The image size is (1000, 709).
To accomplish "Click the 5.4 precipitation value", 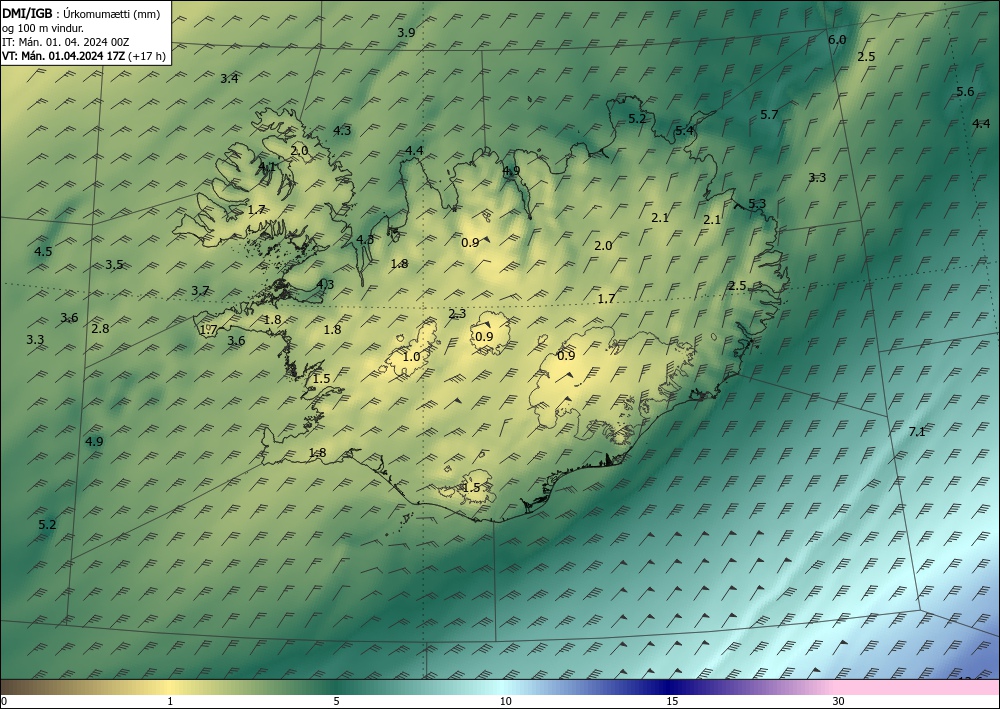I will [x=684, y=131].
